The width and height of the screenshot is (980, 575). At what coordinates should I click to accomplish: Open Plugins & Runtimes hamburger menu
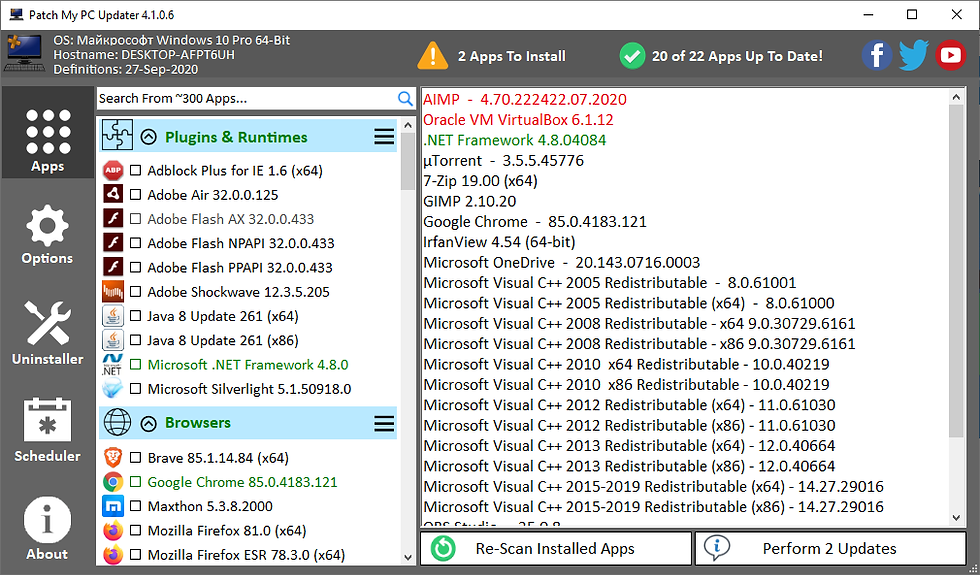click(x=384, y=137)
